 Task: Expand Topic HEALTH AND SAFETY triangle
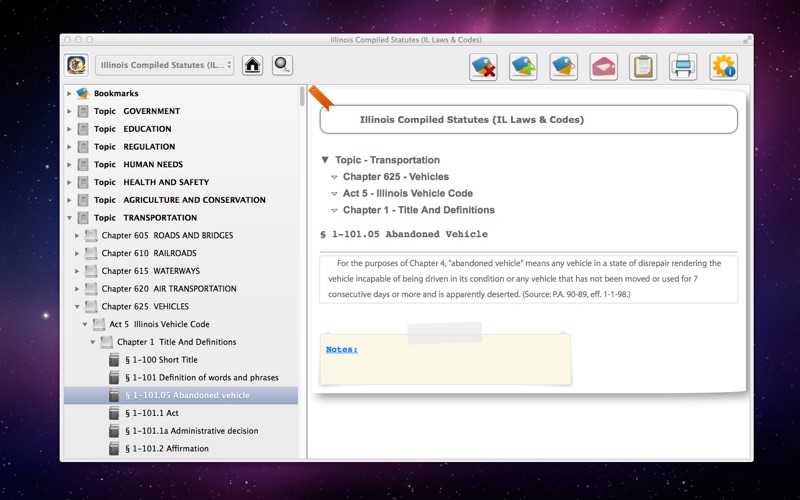click(x=69, y=182)
